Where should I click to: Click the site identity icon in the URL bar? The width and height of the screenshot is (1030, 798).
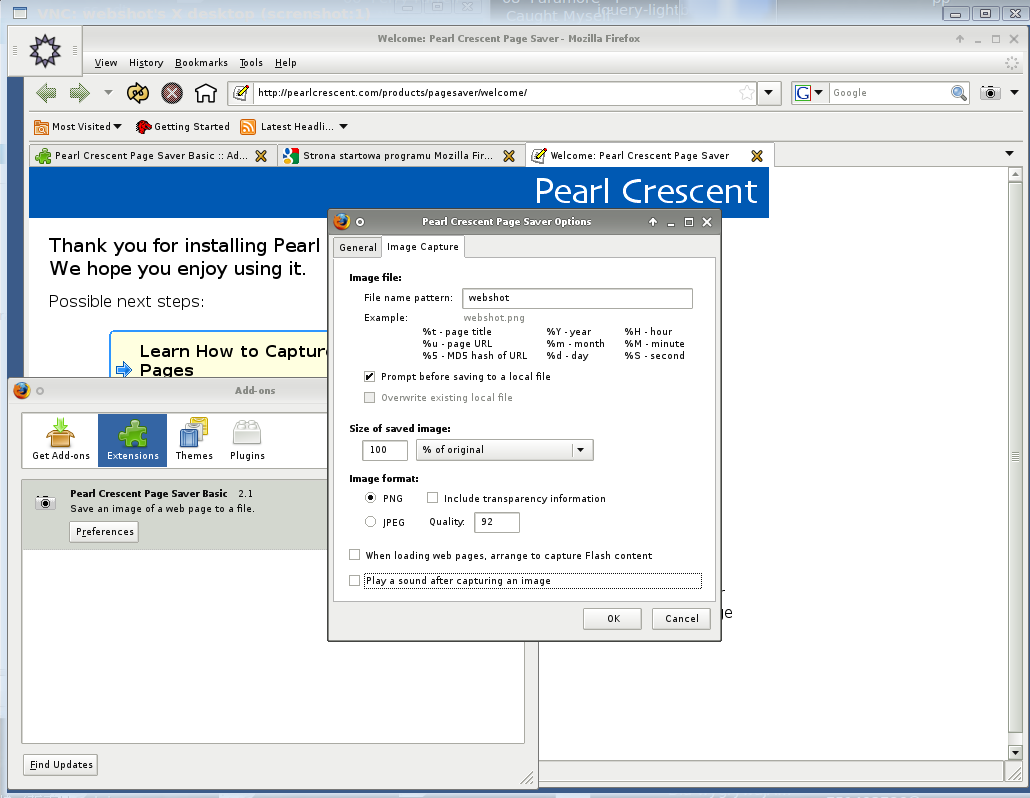tap(241, 93)
